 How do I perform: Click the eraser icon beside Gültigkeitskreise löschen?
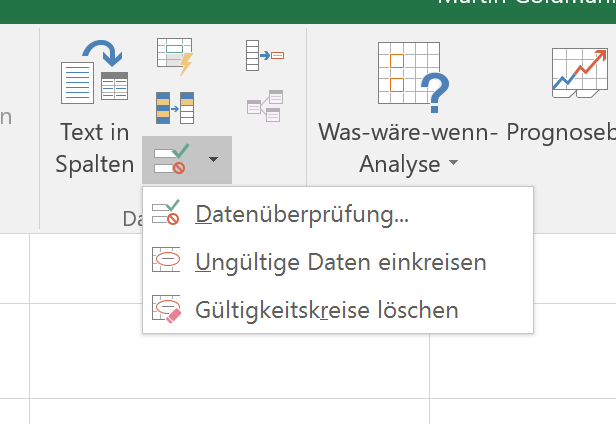166,310
